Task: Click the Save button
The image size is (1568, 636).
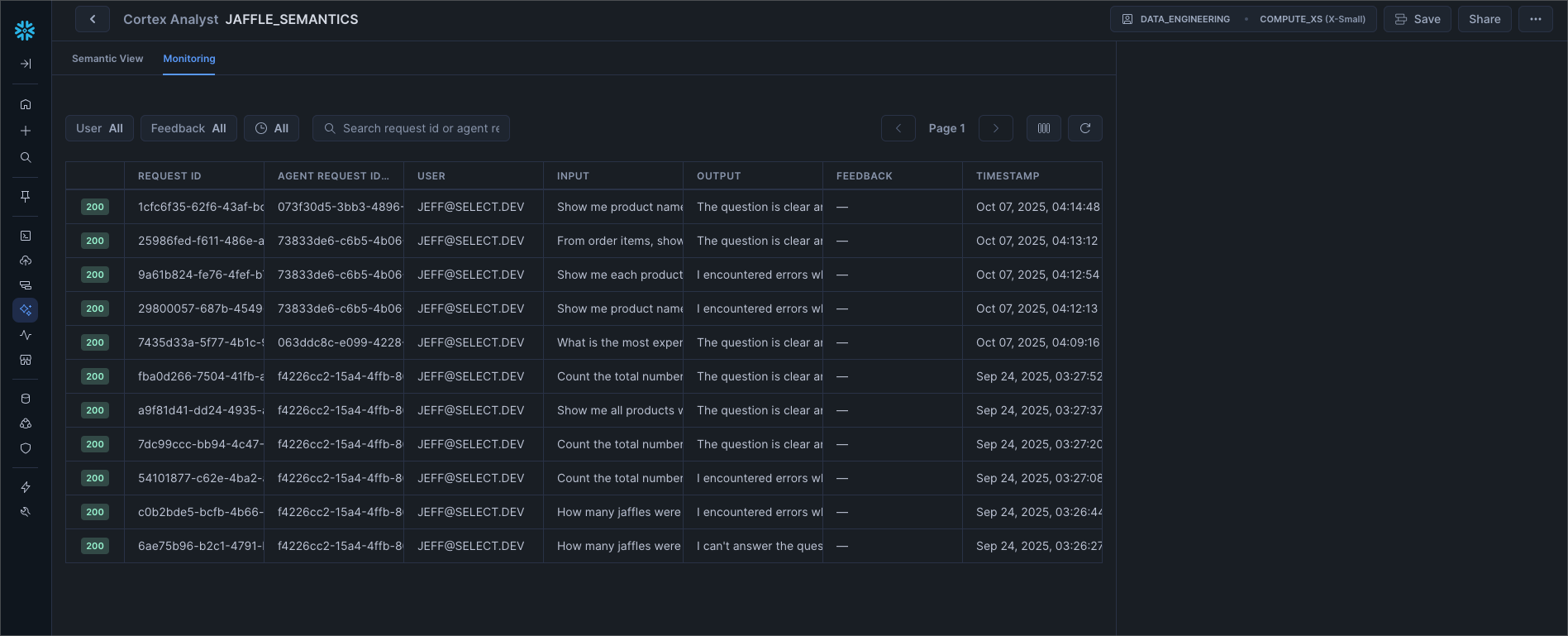Action: 1418,19
